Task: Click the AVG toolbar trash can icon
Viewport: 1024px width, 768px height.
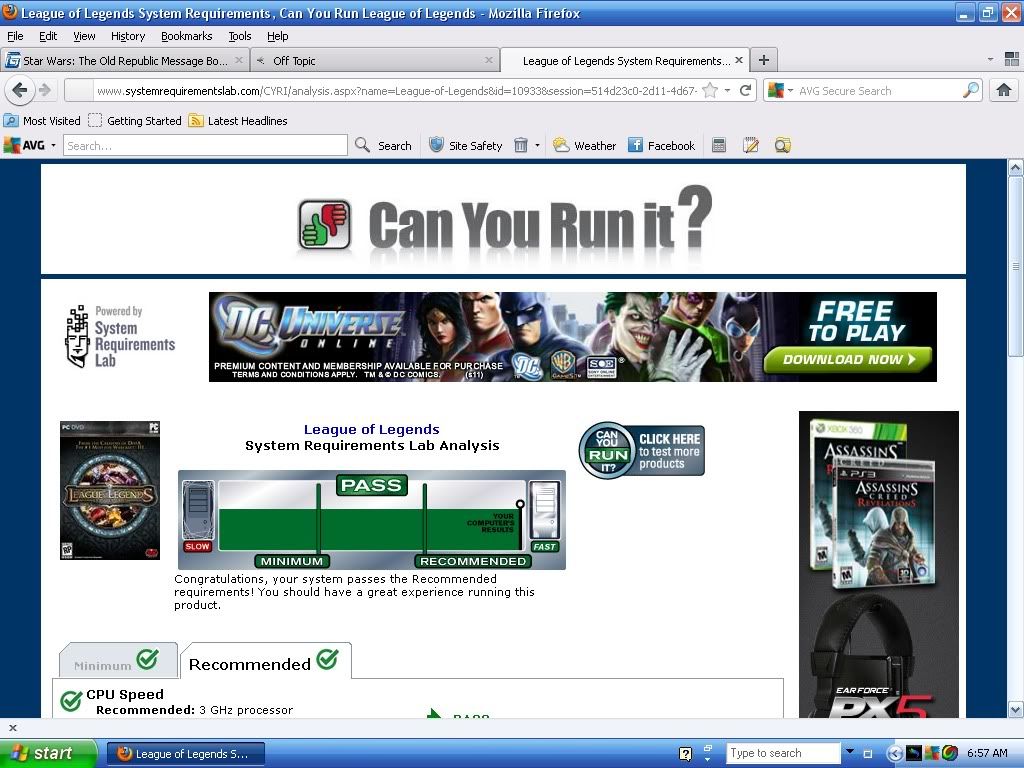Action: pos(520,146)
